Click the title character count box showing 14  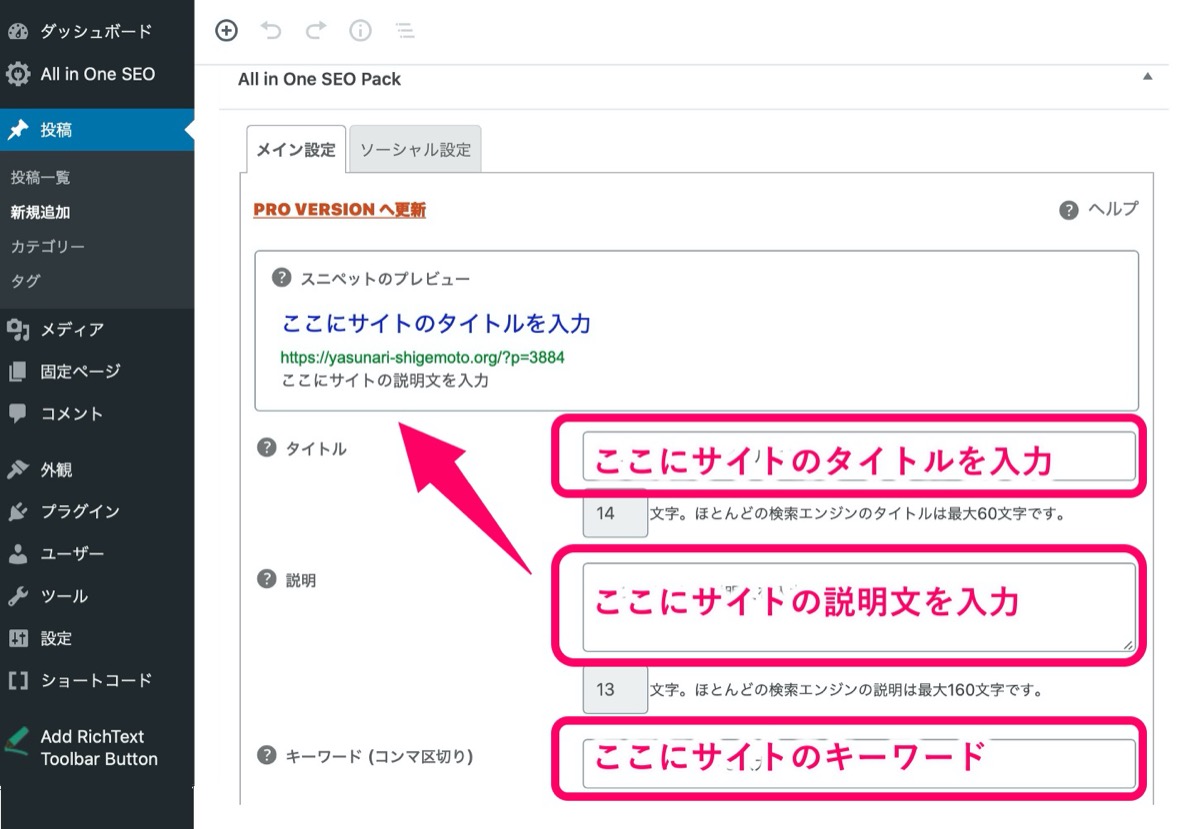(x=615, y=515)
